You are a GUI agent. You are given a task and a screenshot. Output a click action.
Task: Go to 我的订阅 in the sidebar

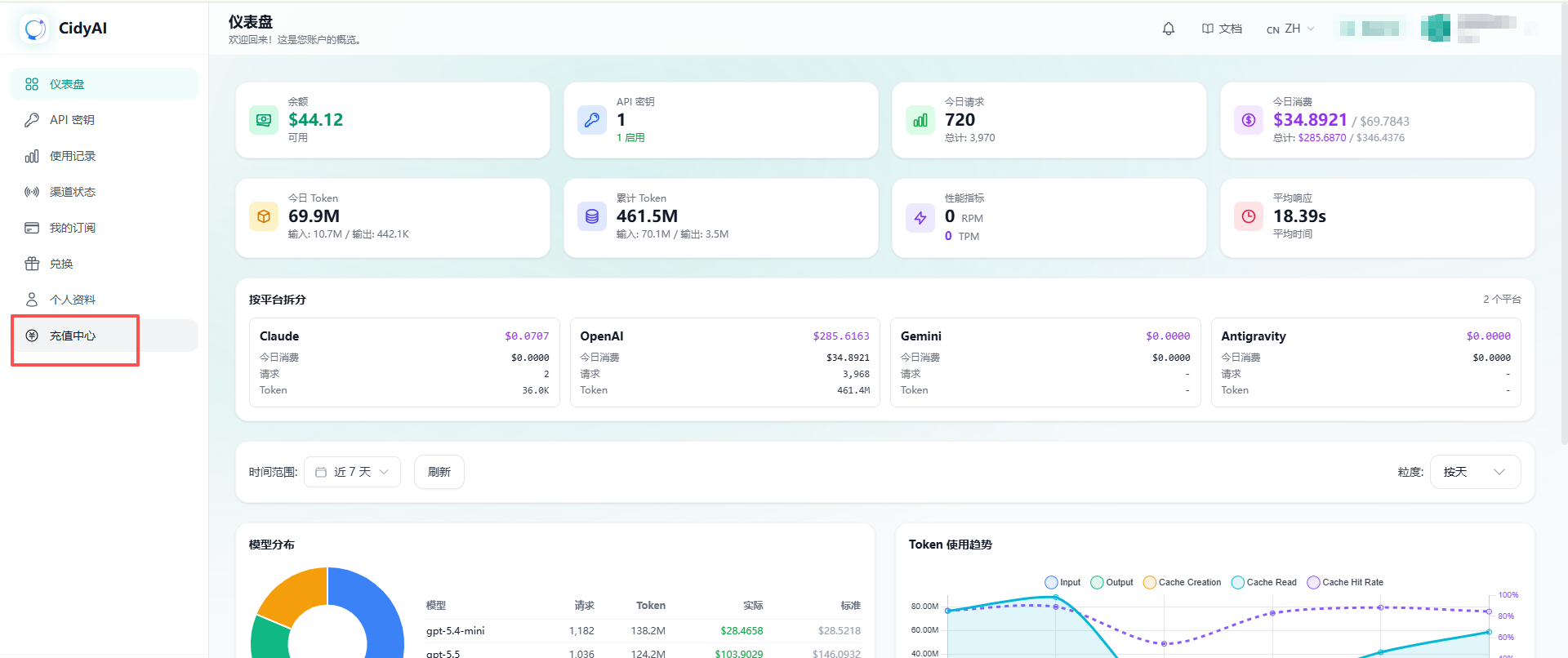[x=104, y=228]
